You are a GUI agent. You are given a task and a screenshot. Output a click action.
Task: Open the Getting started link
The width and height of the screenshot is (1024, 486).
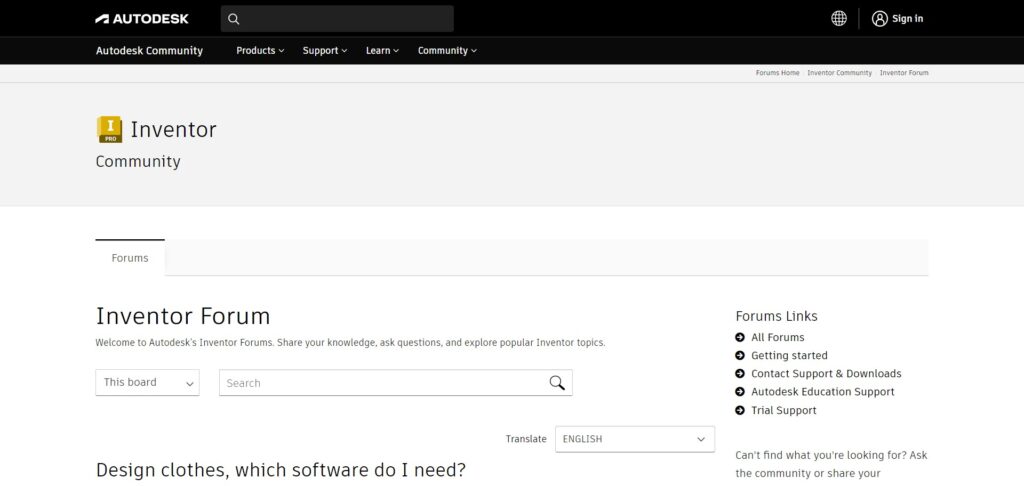click(x=789, y=355)
